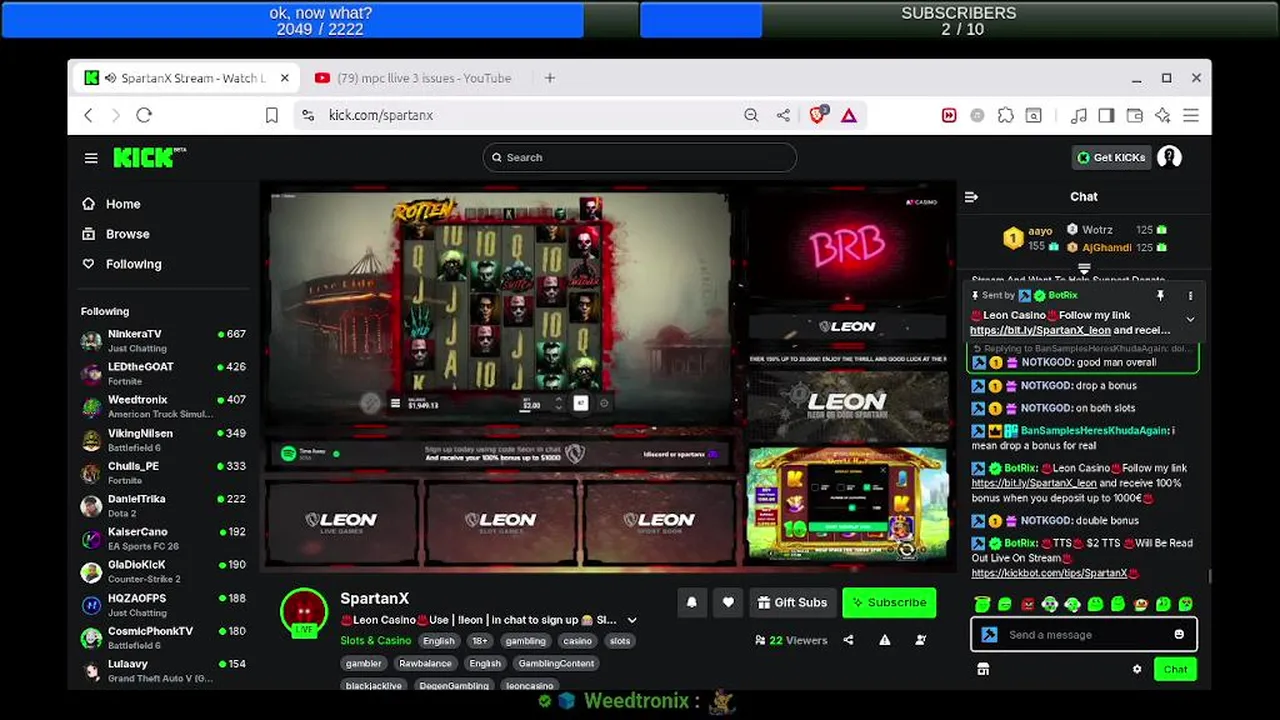The width and height of the screenshot is (1280, 720).
Task: Open LEDtheGOAT channel from Following list
Action: coord(163,373)
